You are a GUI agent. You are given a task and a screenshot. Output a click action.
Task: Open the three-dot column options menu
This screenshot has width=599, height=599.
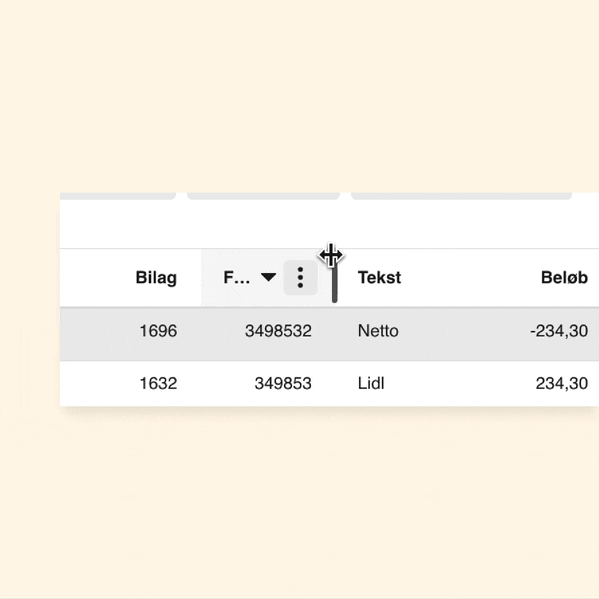pyautogui.click(x=300, y=278)
